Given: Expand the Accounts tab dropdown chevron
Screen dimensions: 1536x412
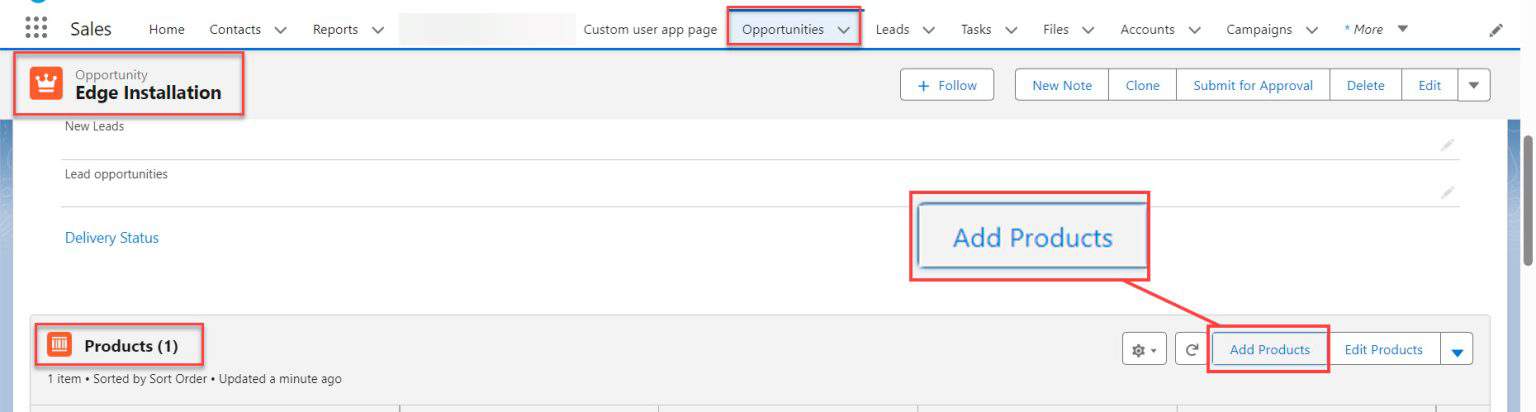Looking at the screenshot, I should (x=1194, y=30).
